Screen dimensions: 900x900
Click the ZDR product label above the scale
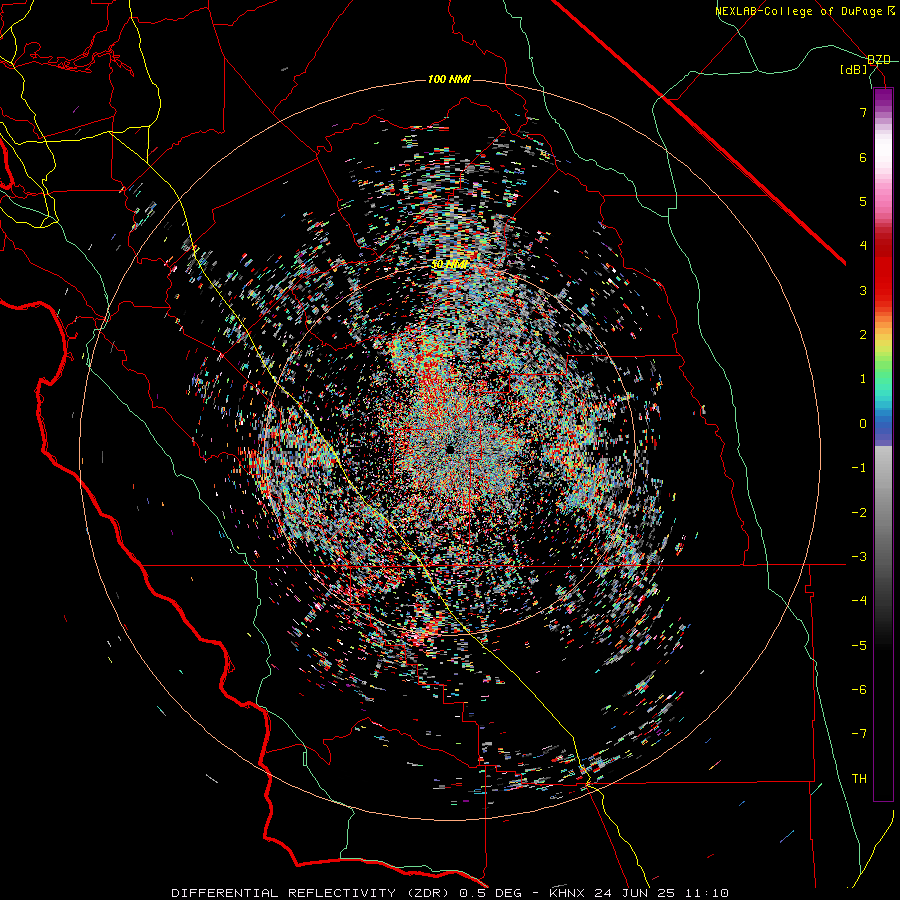coord(879,60)
